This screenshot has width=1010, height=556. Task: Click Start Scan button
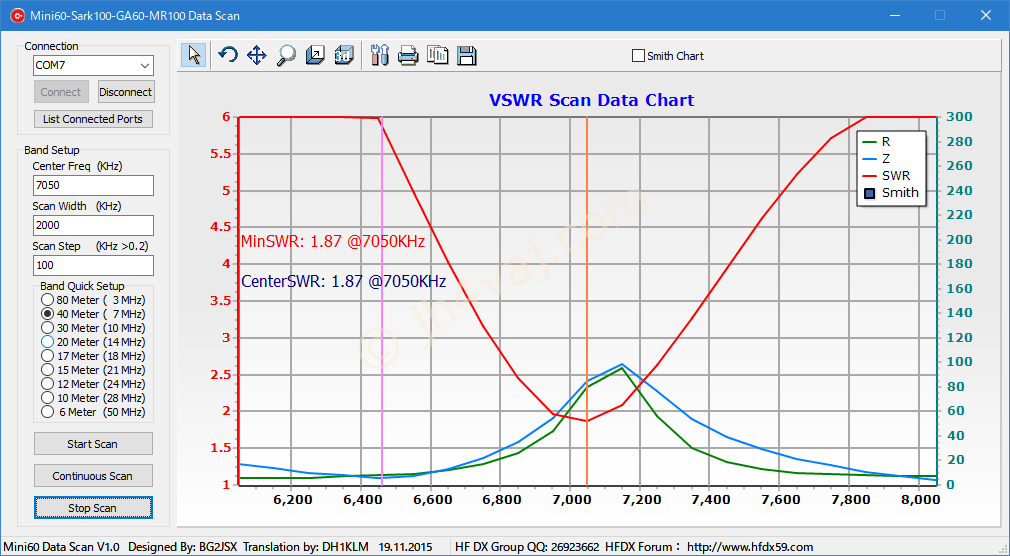tap(93, 444)
